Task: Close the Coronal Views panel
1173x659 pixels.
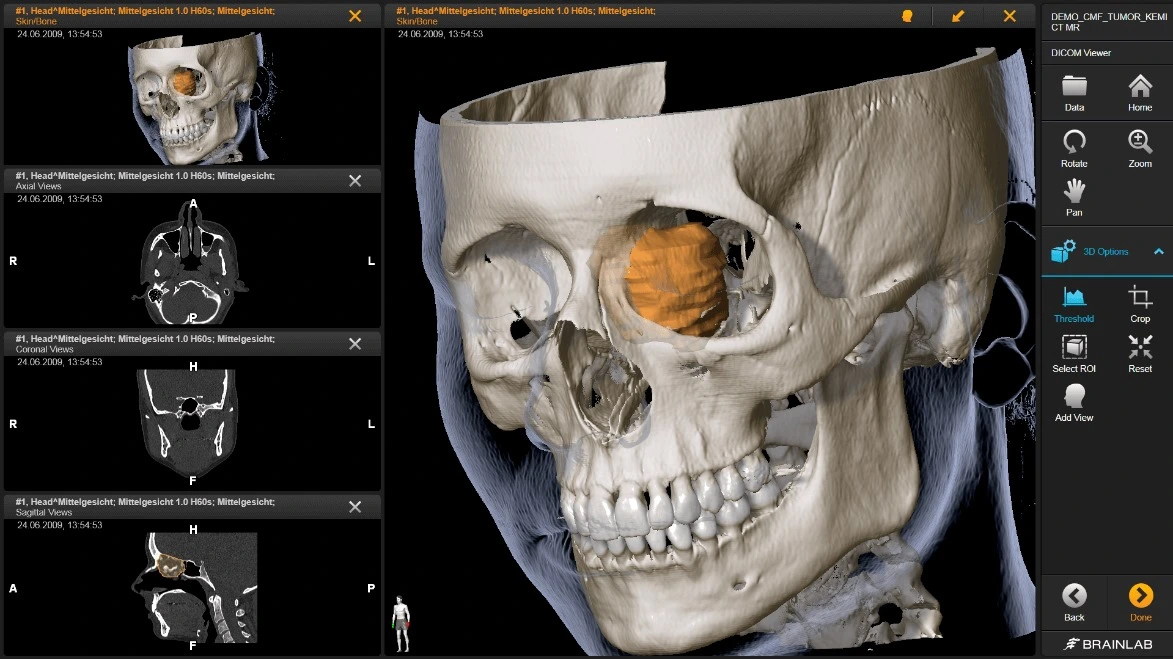Action: click(355, 344)
